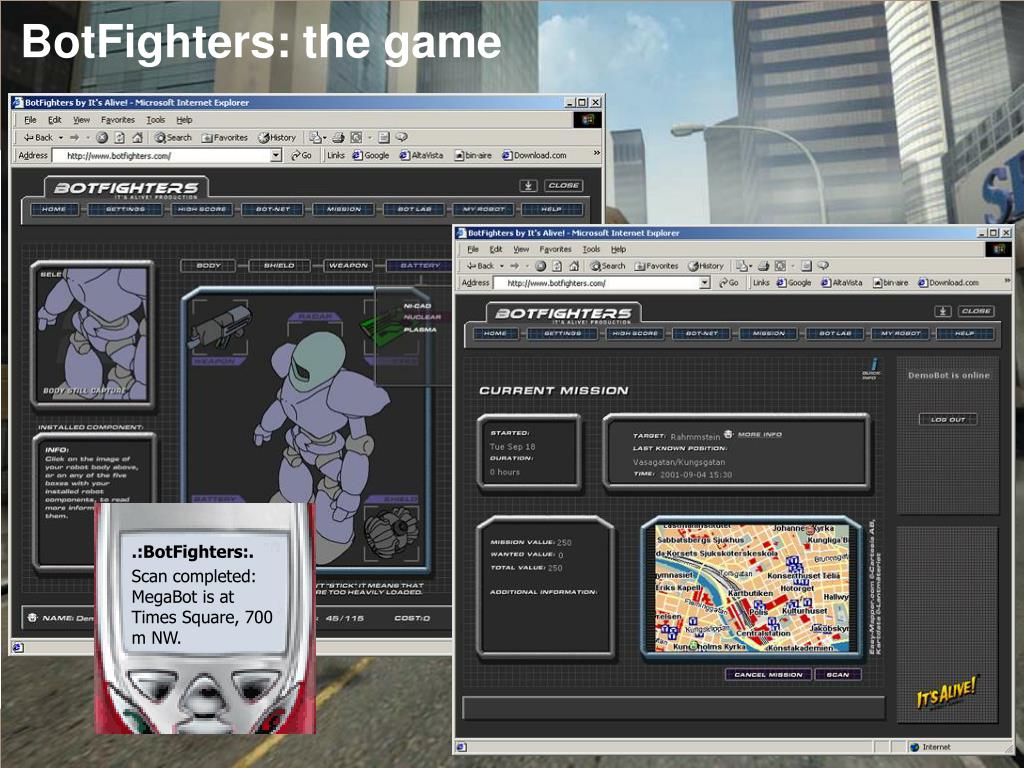The width and height of the screenshot is (1024, 768).
Task: Choose NI-CAD battery option
Action: point(417,306)
